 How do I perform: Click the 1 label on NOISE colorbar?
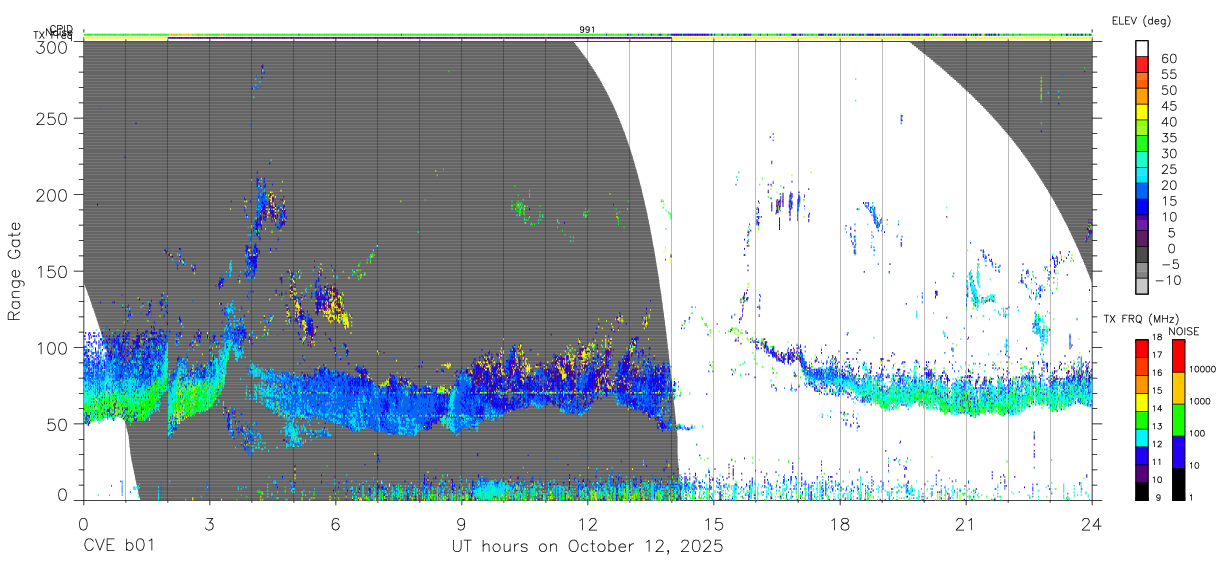(x=1193, y=497)
